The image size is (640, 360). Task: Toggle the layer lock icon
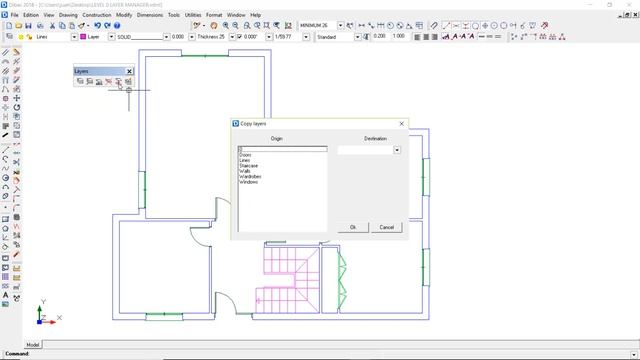pos(29,37)
